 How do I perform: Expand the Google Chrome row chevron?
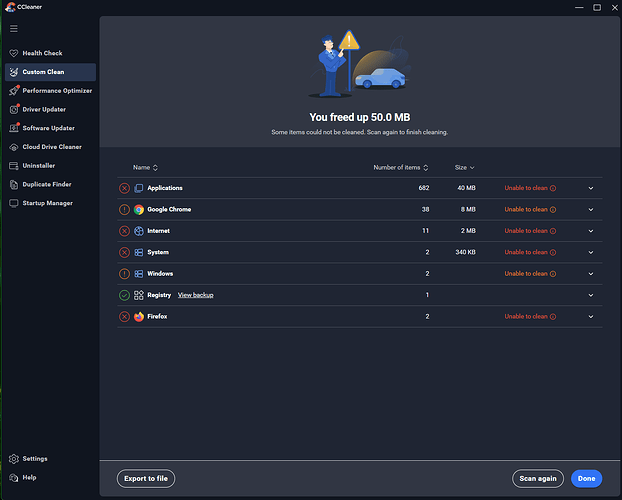pyautogui.click(x=591, y=210)
